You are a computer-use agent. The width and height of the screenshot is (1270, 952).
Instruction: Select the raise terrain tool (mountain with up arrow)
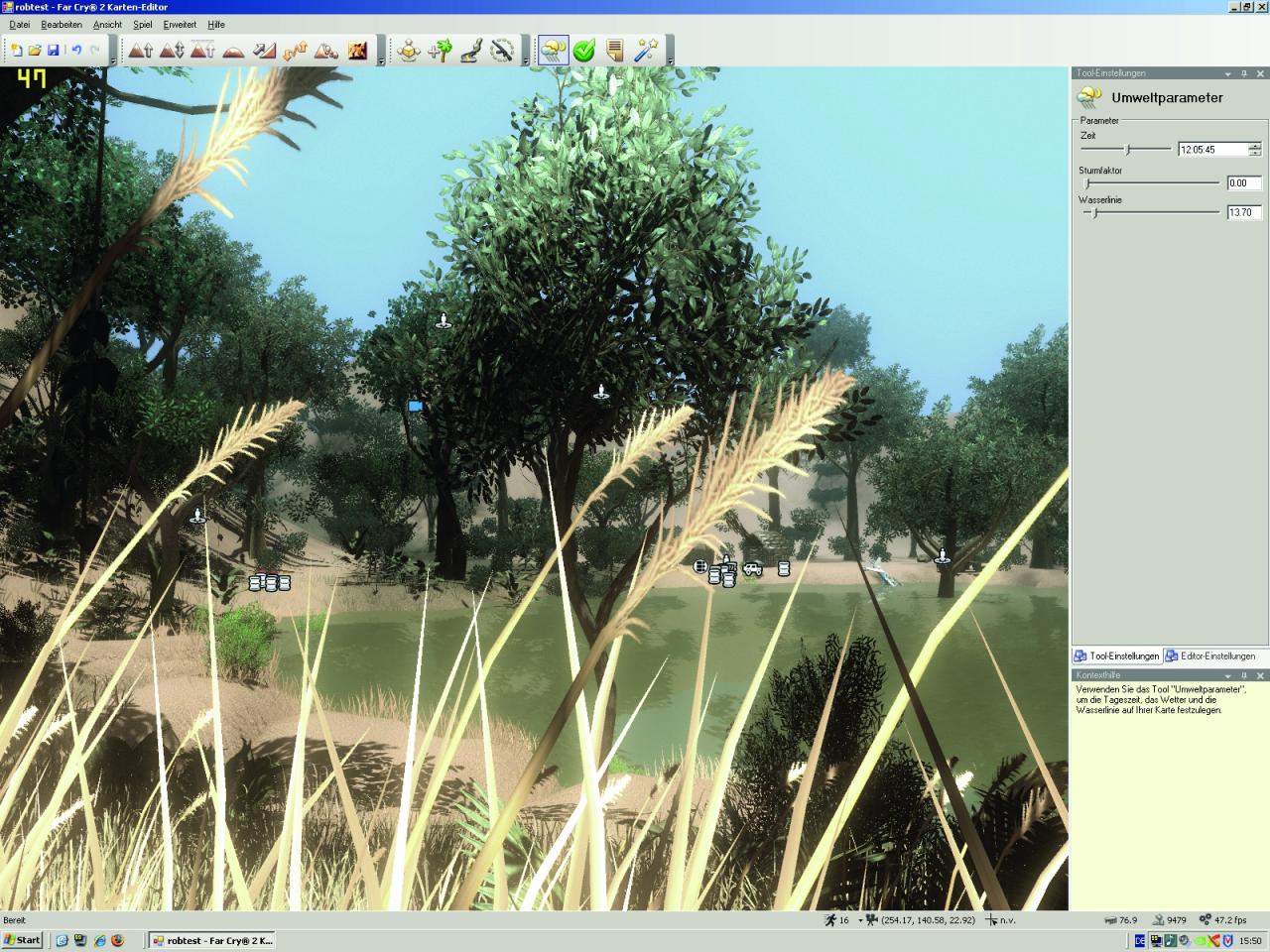click(141, 50)
